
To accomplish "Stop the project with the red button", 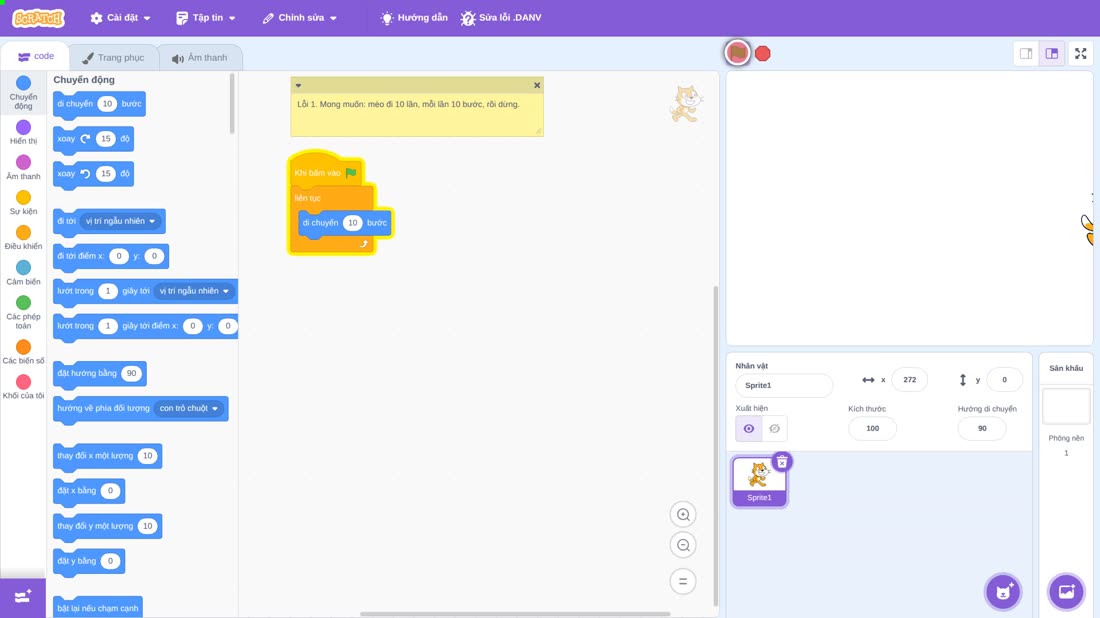I will point(763,53).
